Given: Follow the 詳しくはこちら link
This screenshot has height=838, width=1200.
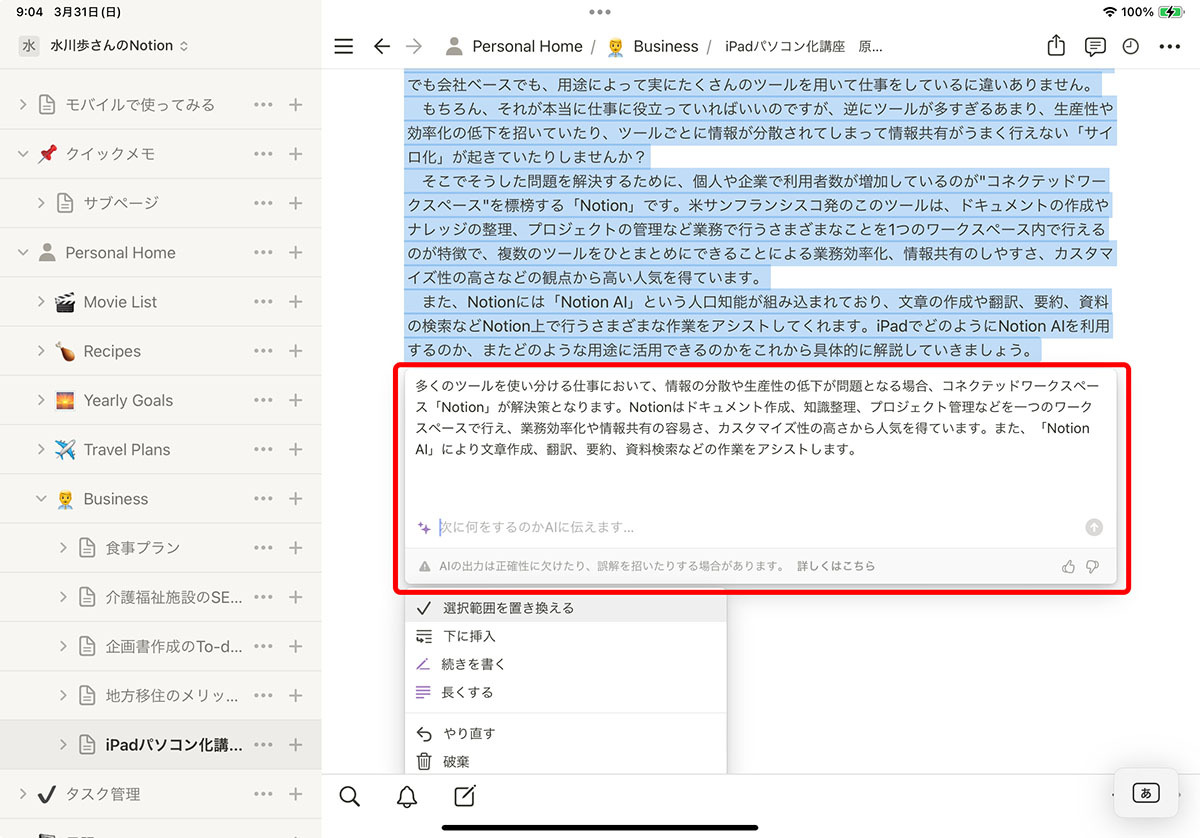Looking at the screenshot, I should tap(835, 566).
